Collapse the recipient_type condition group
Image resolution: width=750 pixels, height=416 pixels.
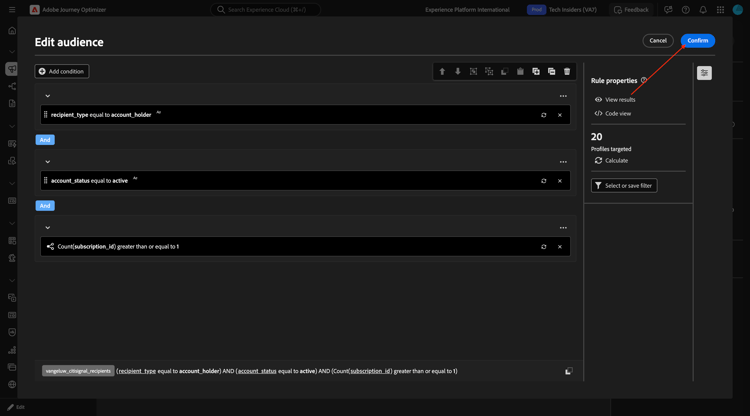[48, 96]
